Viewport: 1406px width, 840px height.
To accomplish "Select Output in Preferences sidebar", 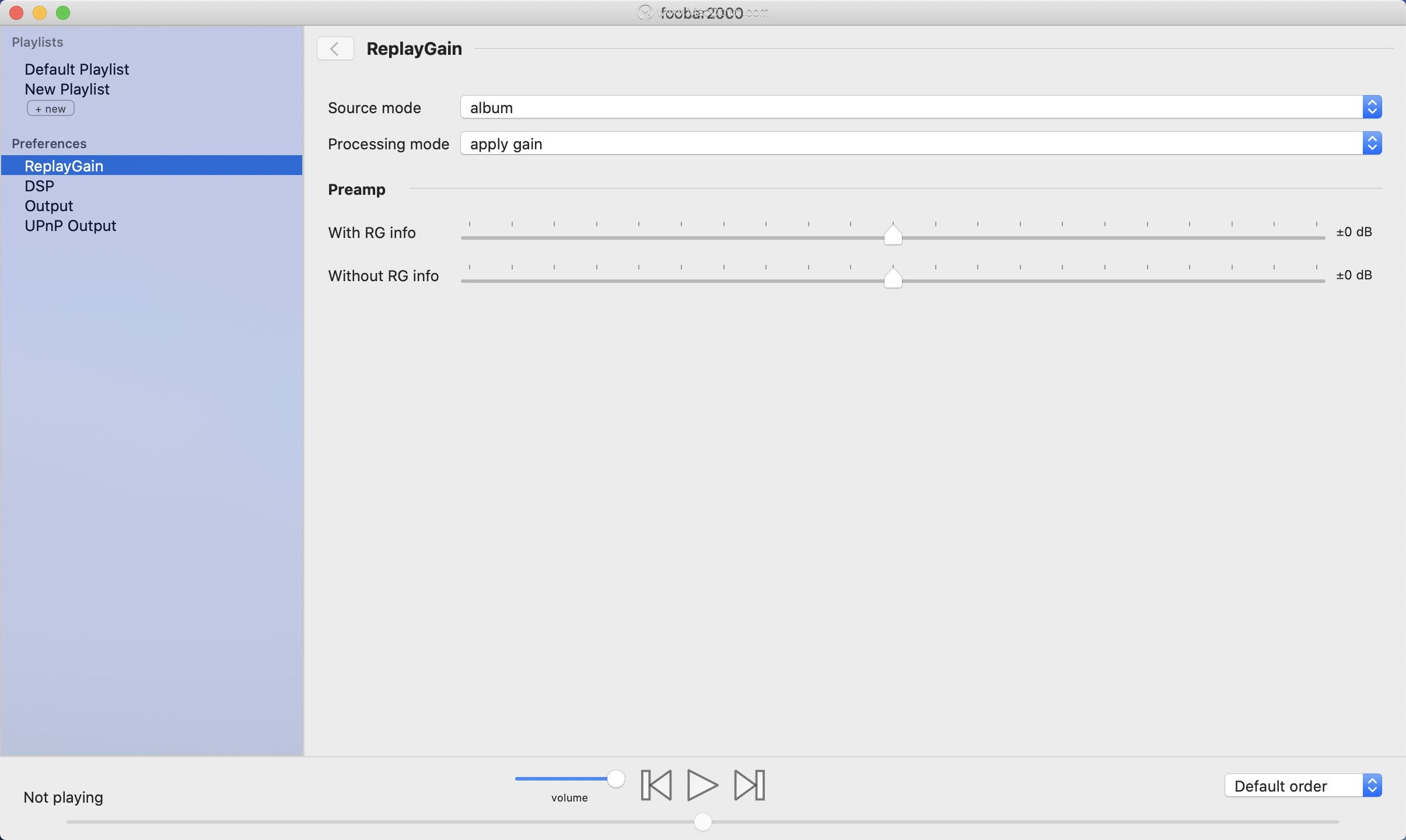I will 49,205.
